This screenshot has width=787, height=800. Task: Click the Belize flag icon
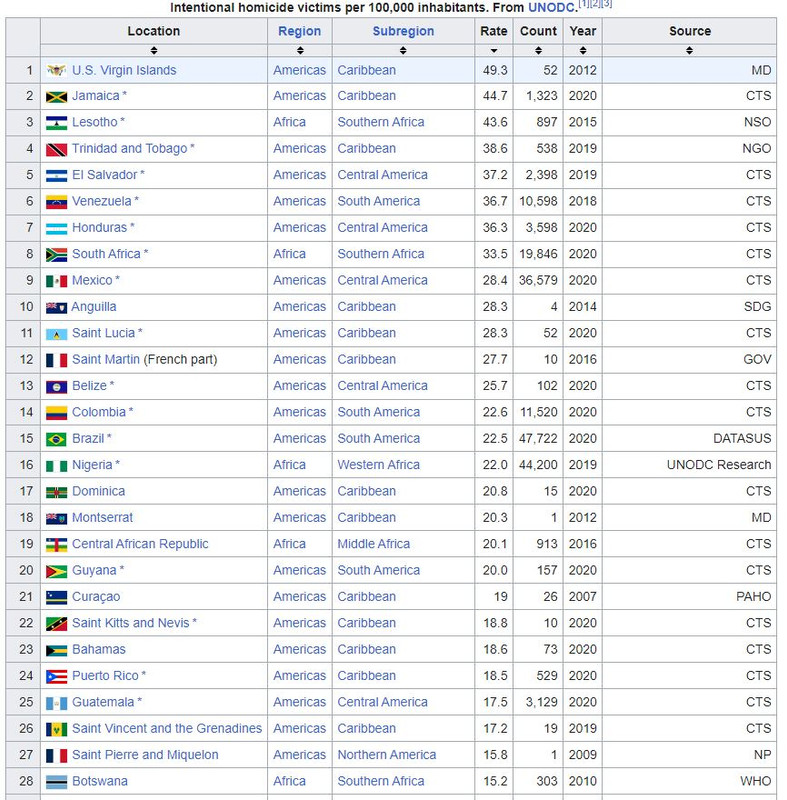click(56, 387)
